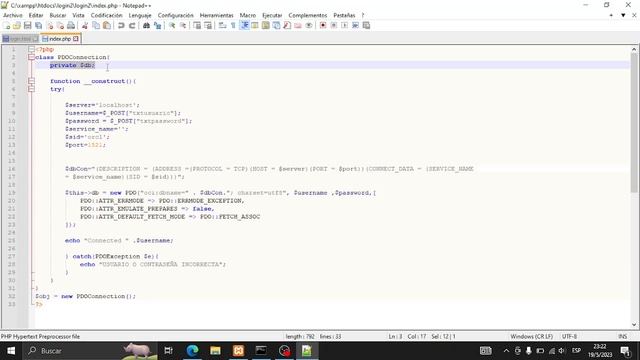Toggle show all characters pilcrow icon
The height and width of the screenshot is (360, 640).
point(233,26)
